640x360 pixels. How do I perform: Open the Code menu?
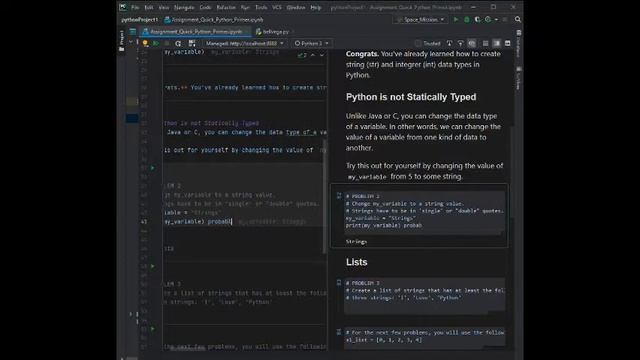coord(205,7)
